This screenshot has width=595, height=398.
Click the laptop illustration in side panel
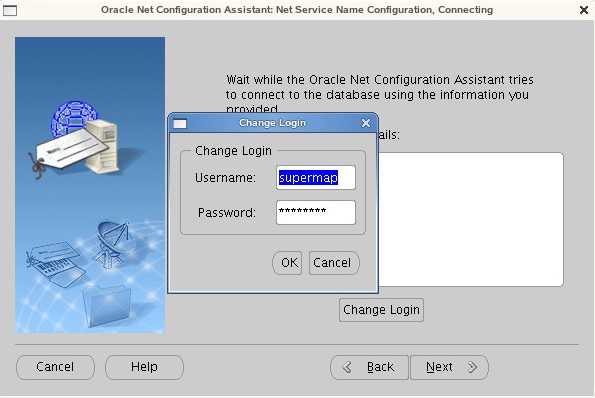(x=56, y=263)
